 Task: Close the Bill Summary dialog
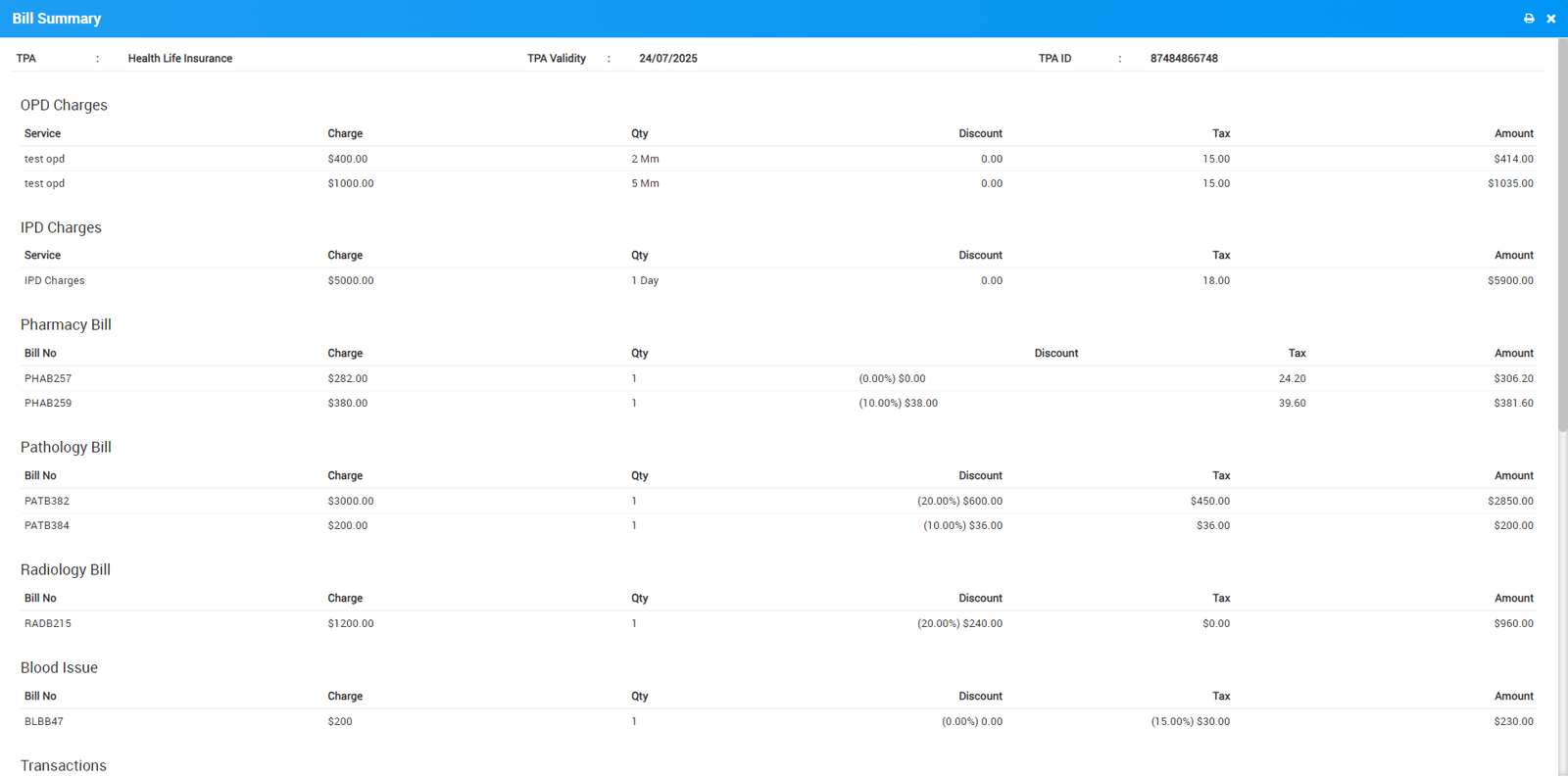1550,19
